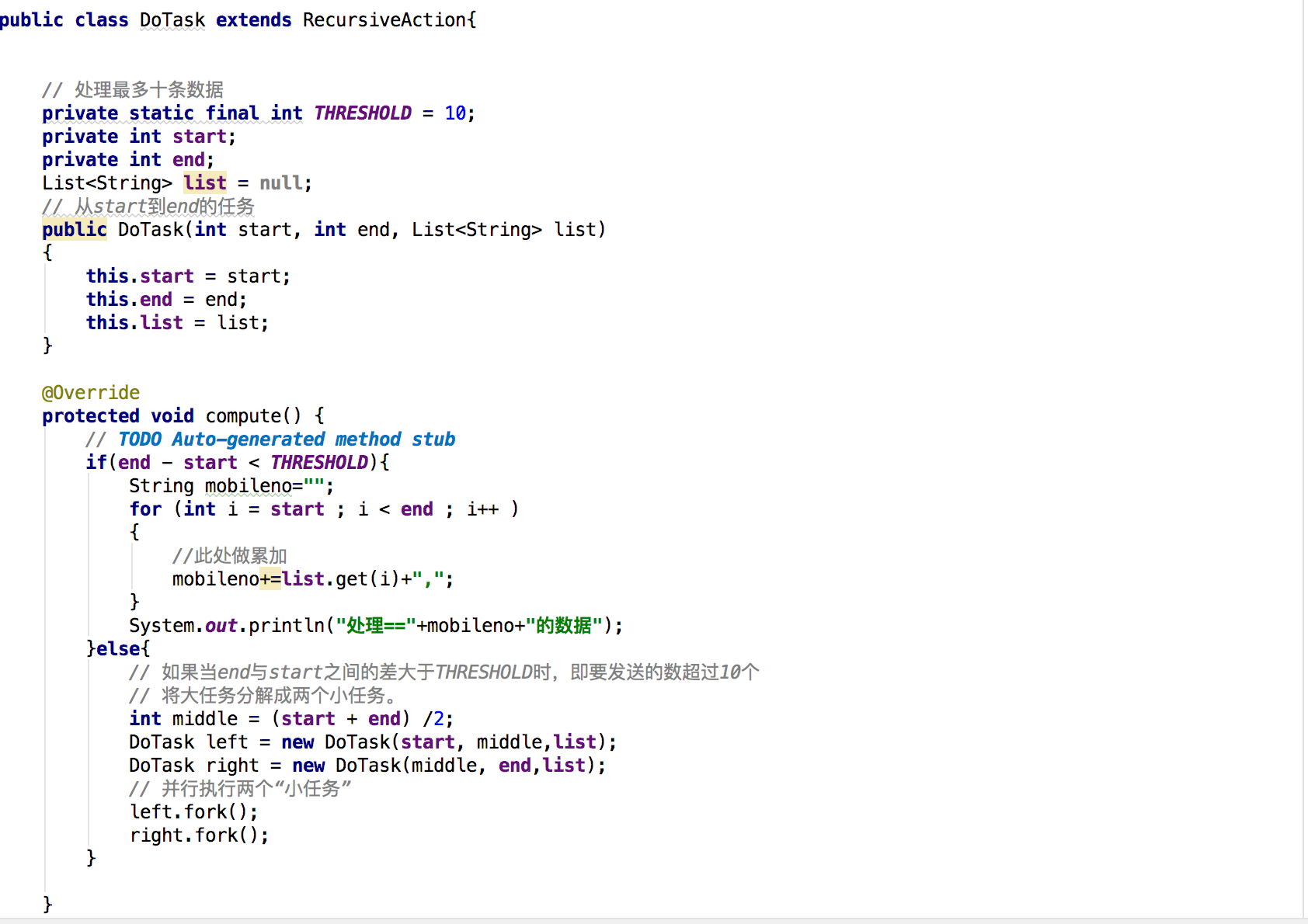Click the 'right.fork();' call

pyautogui.click(x=199, y=835)
